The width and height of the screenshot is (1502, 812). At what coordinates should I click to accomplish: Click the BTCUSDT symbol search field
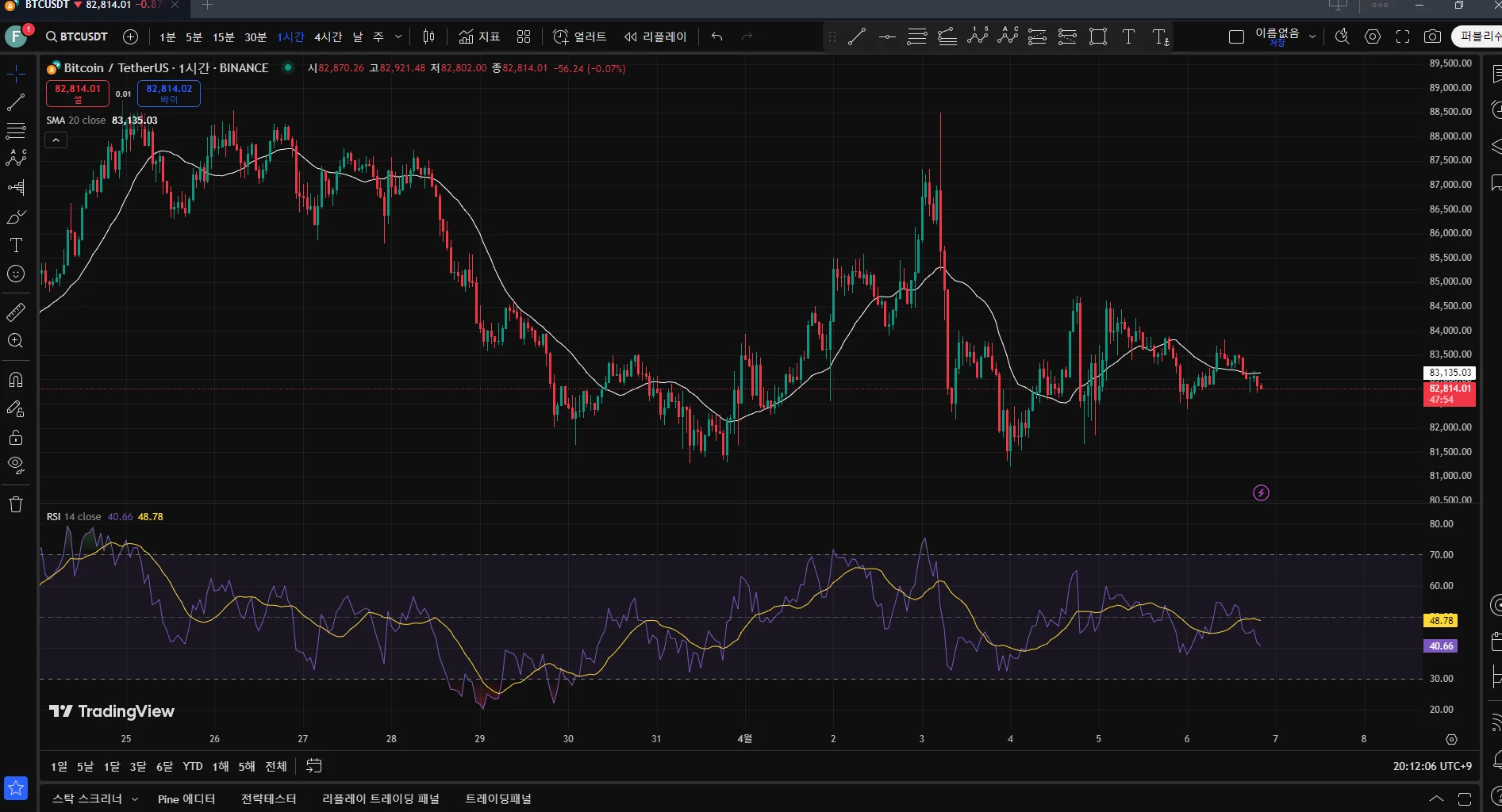[x=77, y=36]
